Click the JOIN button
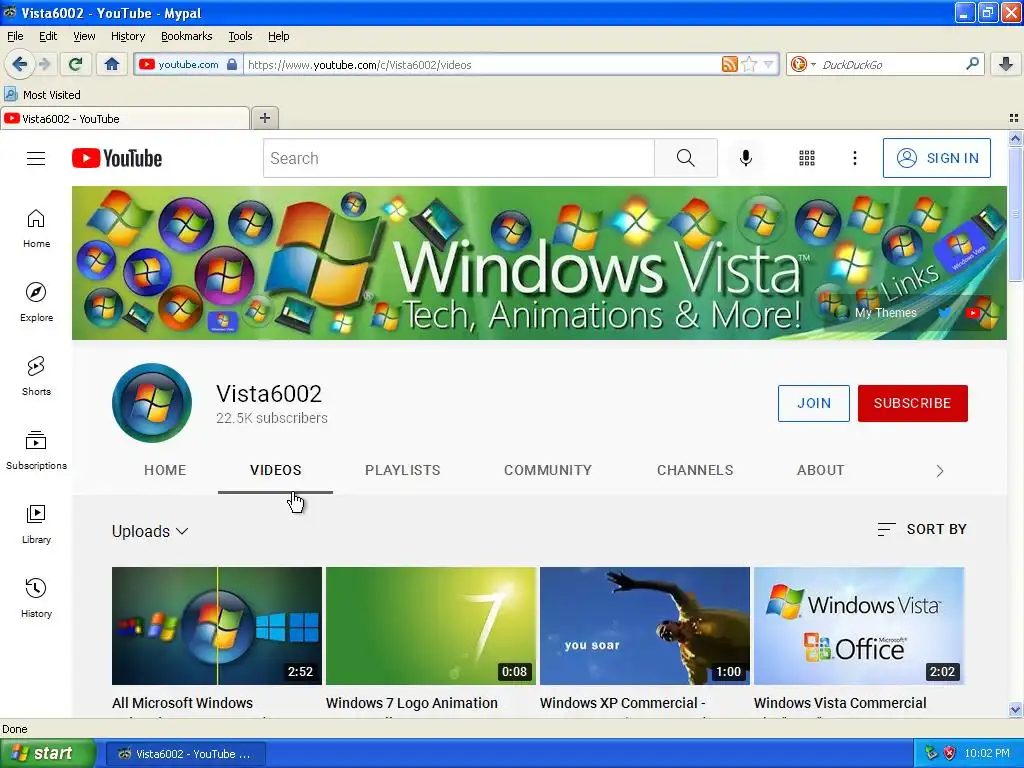Viewport: 1024px width, 768px height. [814, 403]
